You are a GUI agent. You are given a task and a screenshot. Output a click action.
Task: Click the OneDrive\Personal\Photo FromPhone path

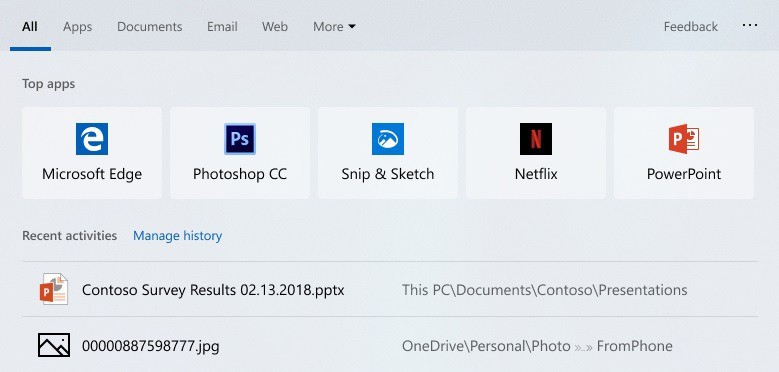coord(537,346)
